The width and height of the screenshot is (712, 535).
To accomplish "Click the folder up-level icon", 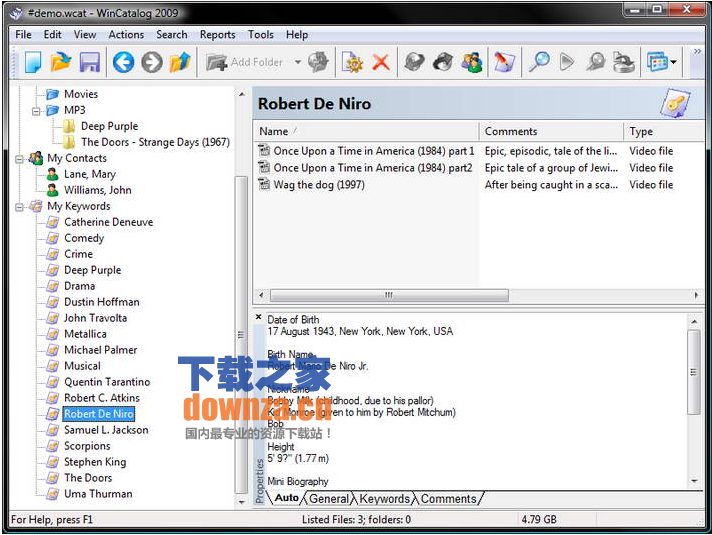I will pos(180,62).
